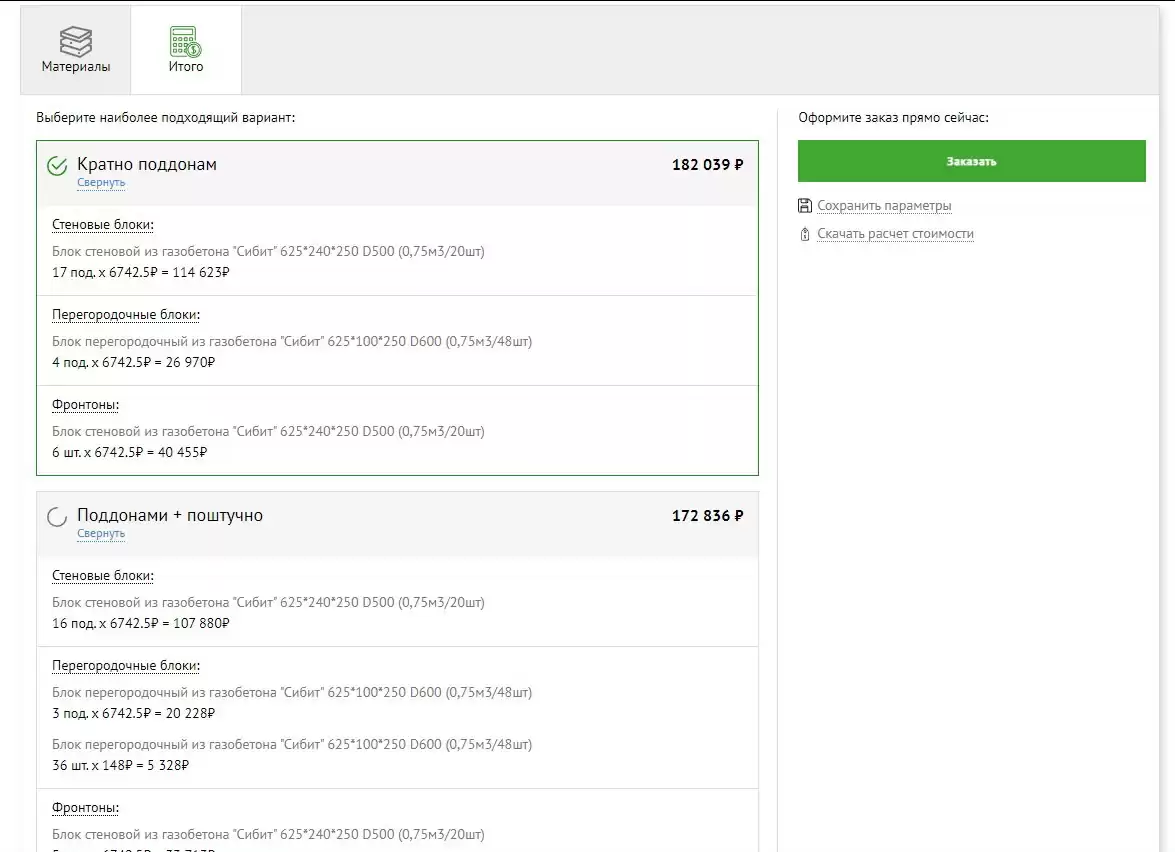Collapse the Поддонами + поштучно section via Свернуть
Screen dimensions: 1175x852
point(101,534)
